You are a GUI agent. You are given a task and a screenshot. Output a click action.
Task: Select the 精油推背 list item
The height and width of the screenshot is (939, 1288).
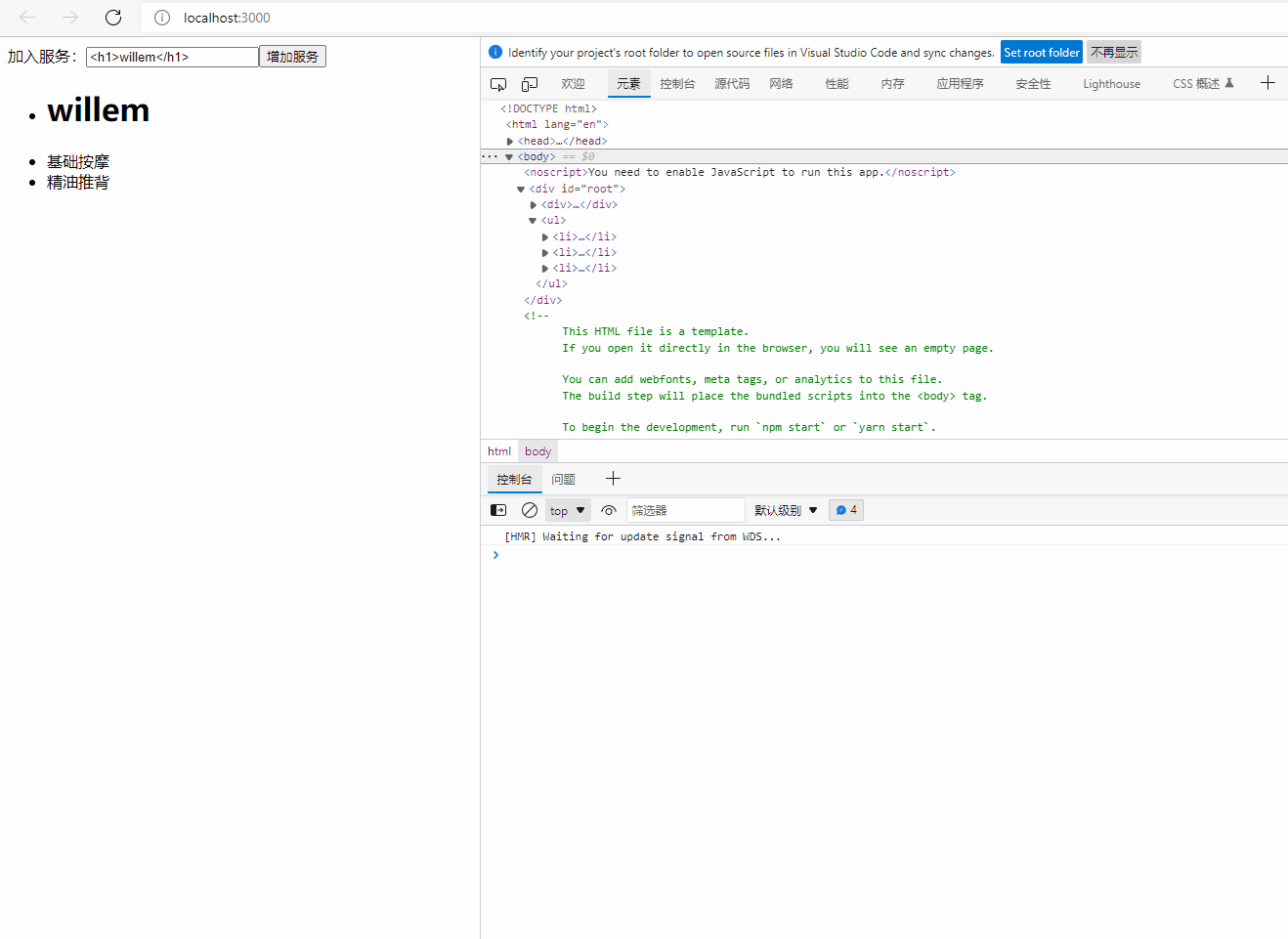78,183
